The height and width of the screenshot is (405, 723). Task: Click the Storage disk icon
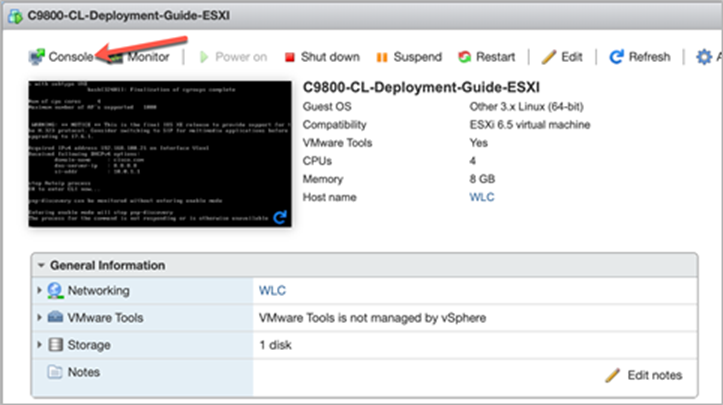pyautogui.click(x=55, y=345)
